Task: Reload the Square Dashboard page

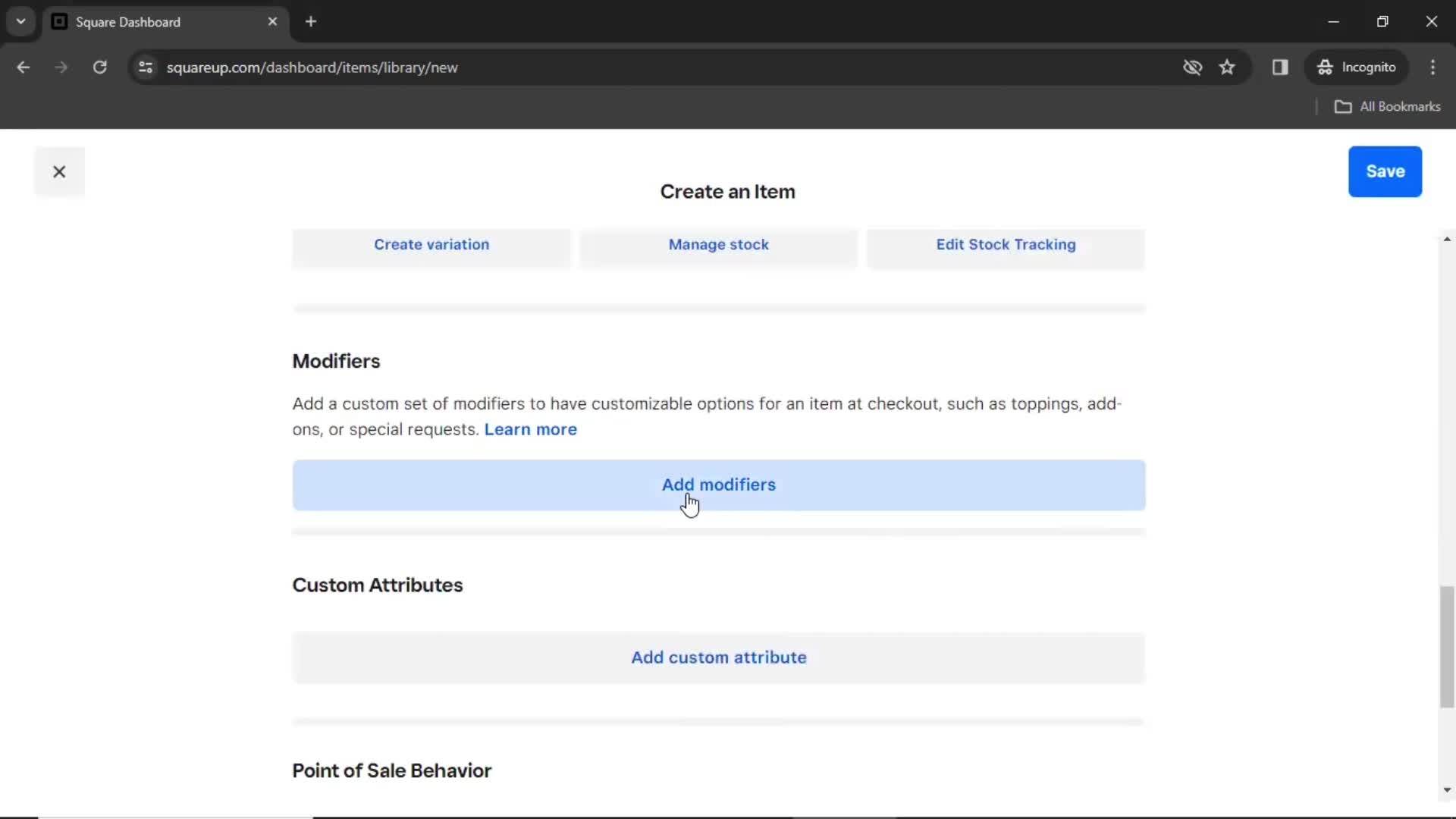Action: (99, 67)
